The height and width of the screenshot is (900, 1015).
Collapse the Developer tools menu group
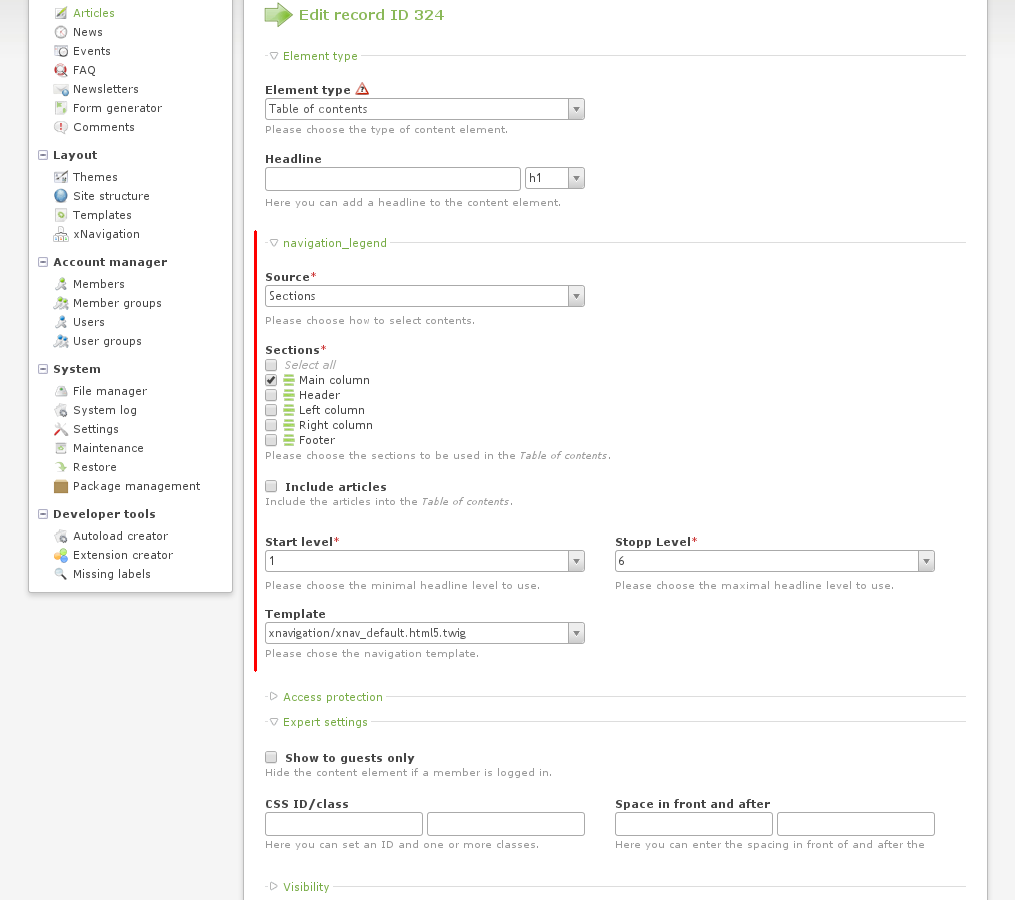43,514
